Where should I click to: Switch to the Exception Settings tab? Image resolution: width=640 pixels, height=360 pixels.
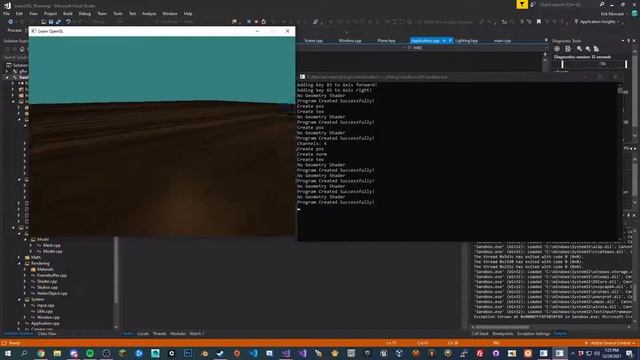[x=533, y=334]
